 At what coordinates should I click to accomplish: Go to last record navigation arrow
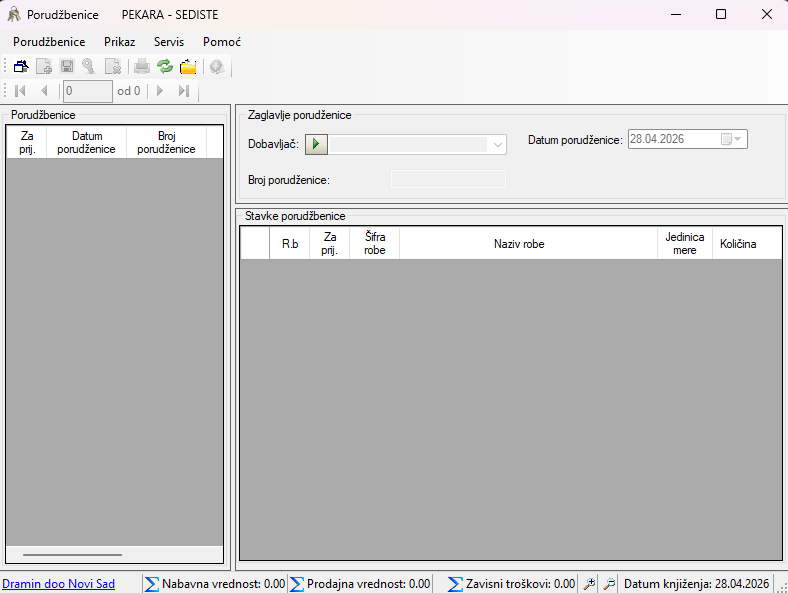(x=184, y=91)
